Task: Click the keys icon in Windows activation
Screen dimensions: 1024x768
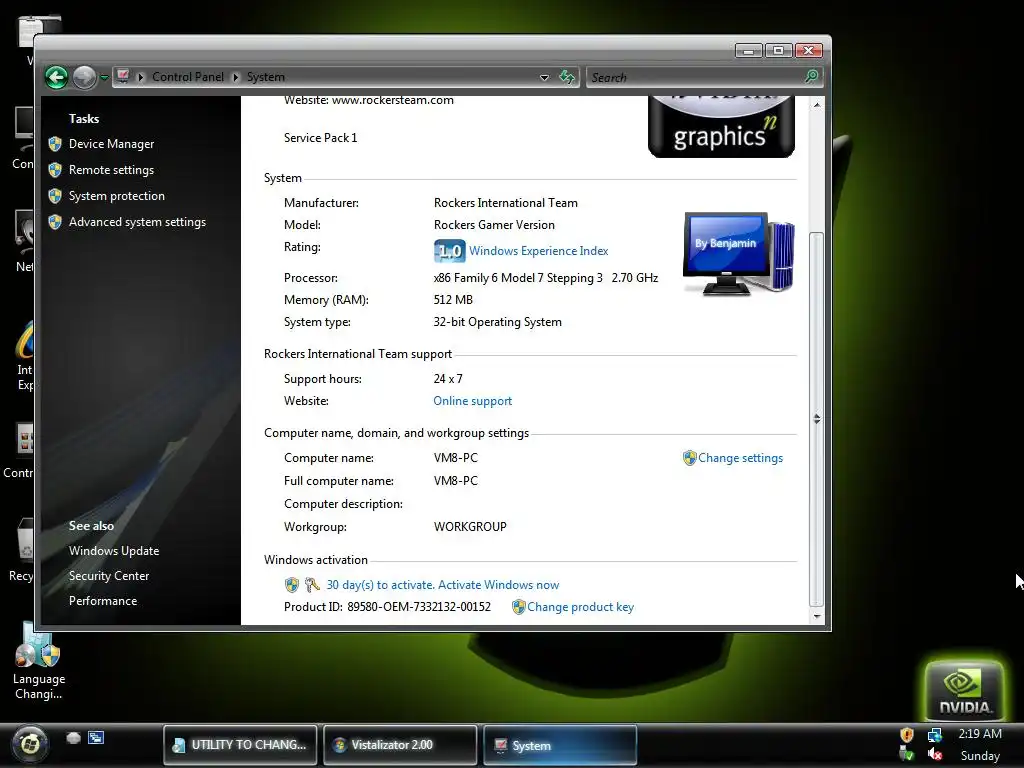Action: 312,585
